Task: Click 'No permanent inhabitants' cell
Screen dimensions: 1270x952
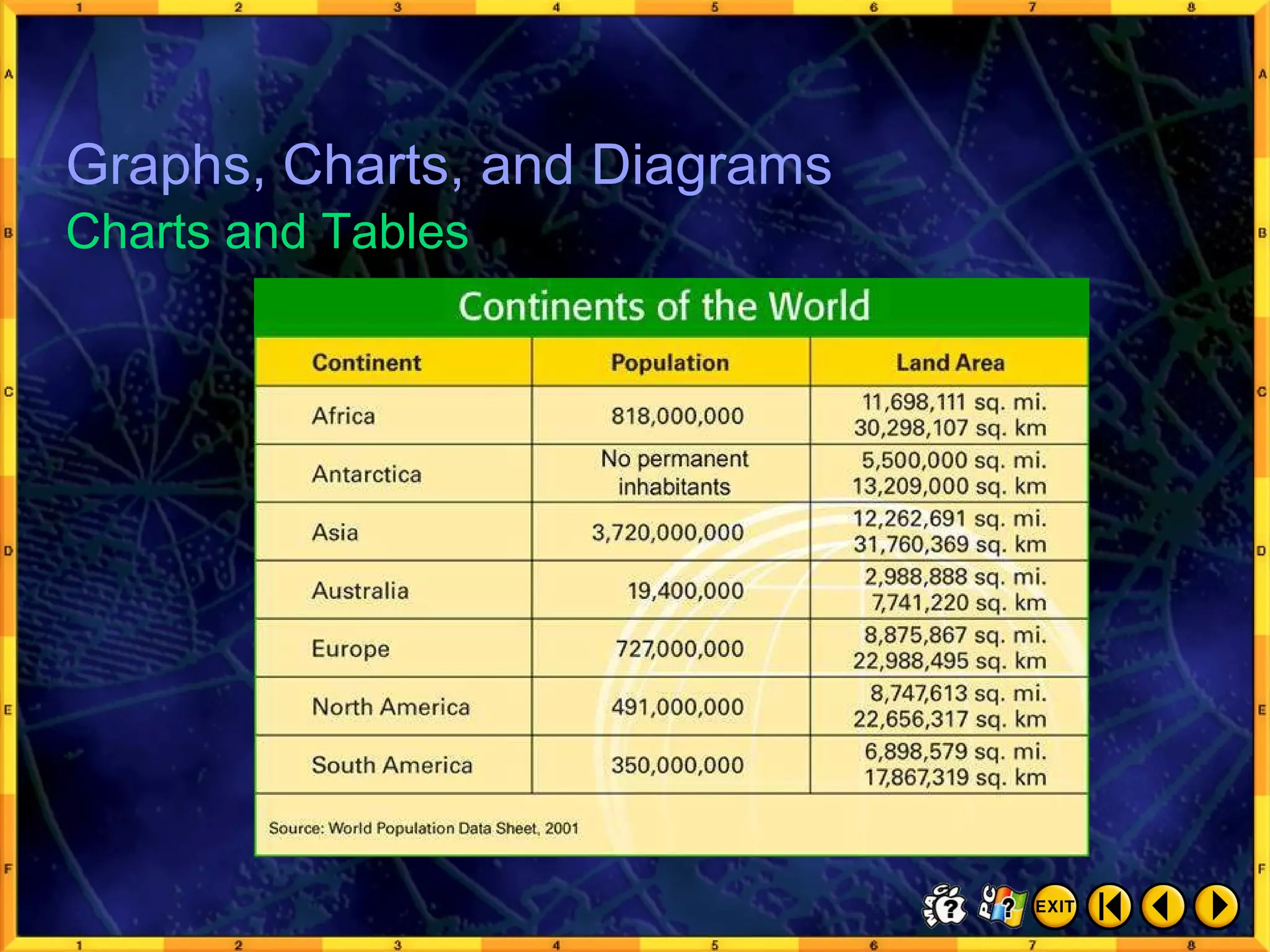Action: tap(675, 473)
